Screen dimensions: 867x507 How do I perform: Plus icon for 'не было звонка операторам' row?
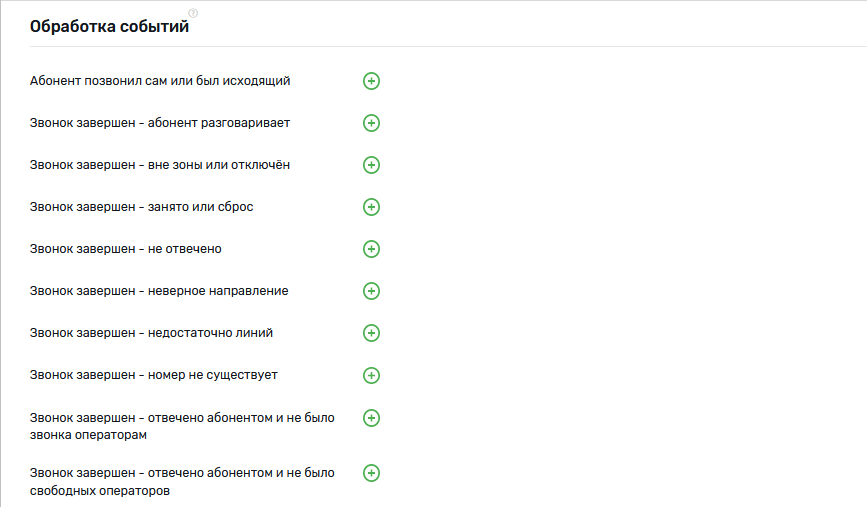371,418
